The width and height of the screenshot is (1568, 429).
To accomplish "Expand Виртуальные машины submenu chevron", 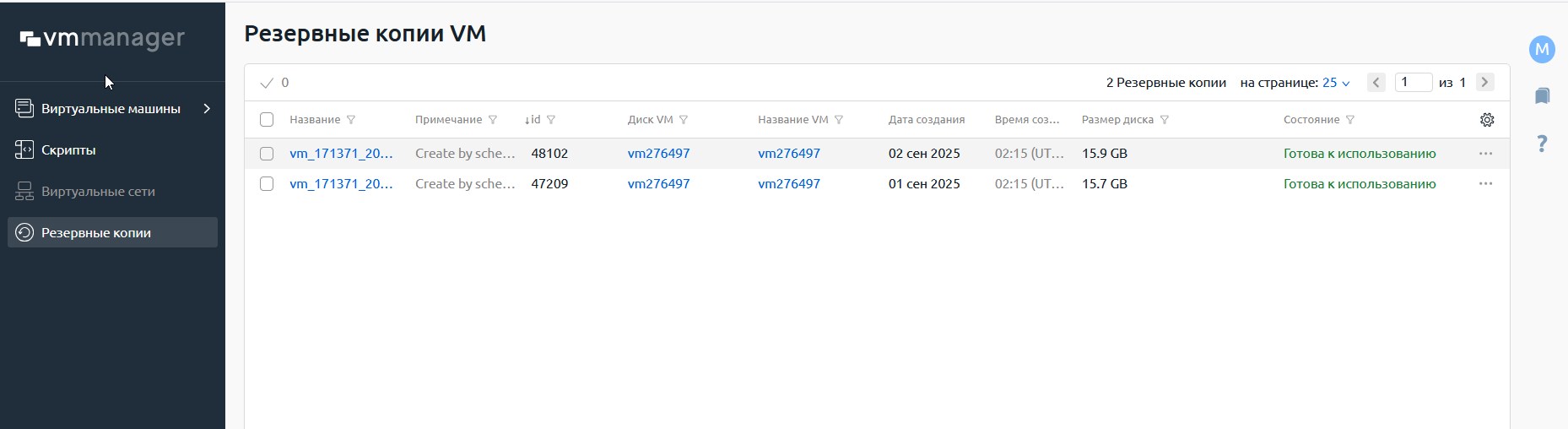I will tap(207, 108).
